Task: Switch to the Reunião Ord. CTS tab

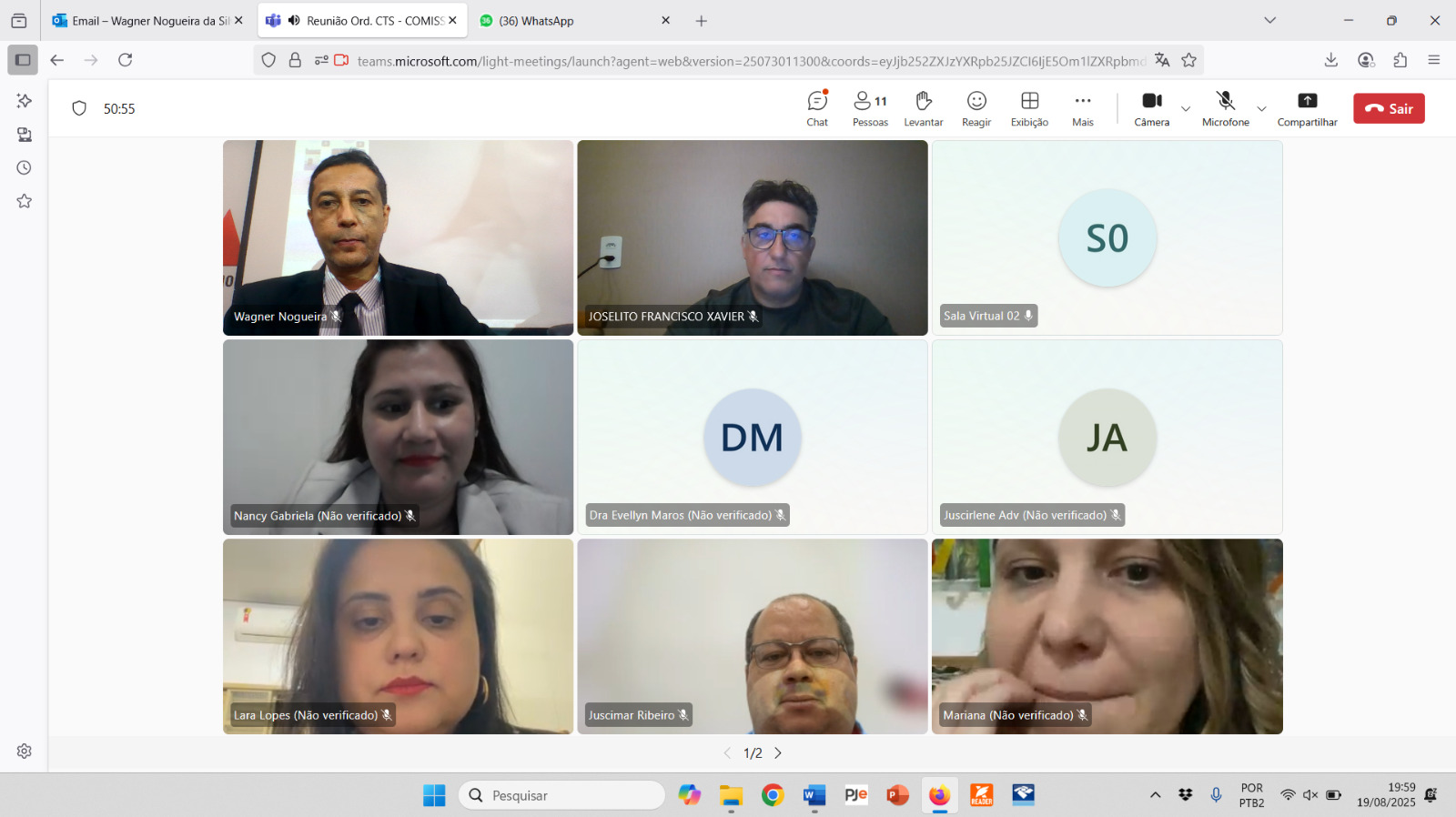Action: point(362,20)
